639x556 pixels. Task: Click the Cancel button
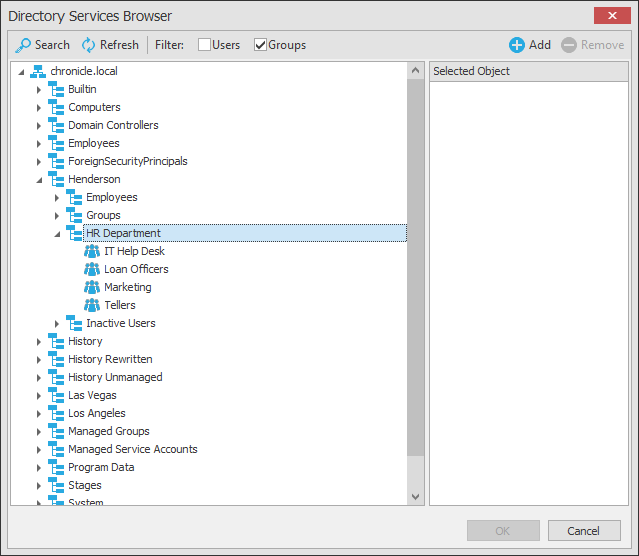[584, 530]
